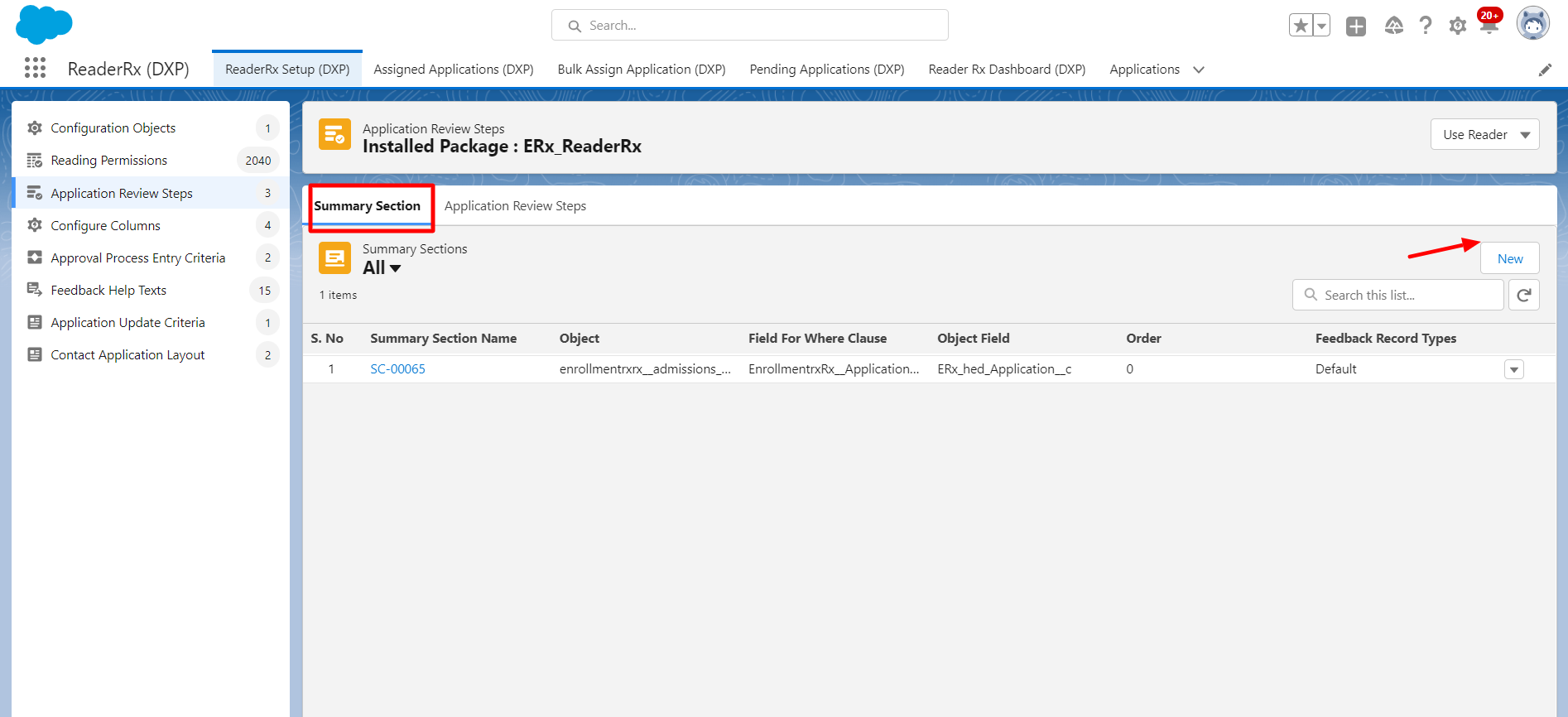Image resolution: width=1568 pixels, height=717 pixels.
Task: Expand the favorites list dropdown arrow
Action: coord(1321,26)
